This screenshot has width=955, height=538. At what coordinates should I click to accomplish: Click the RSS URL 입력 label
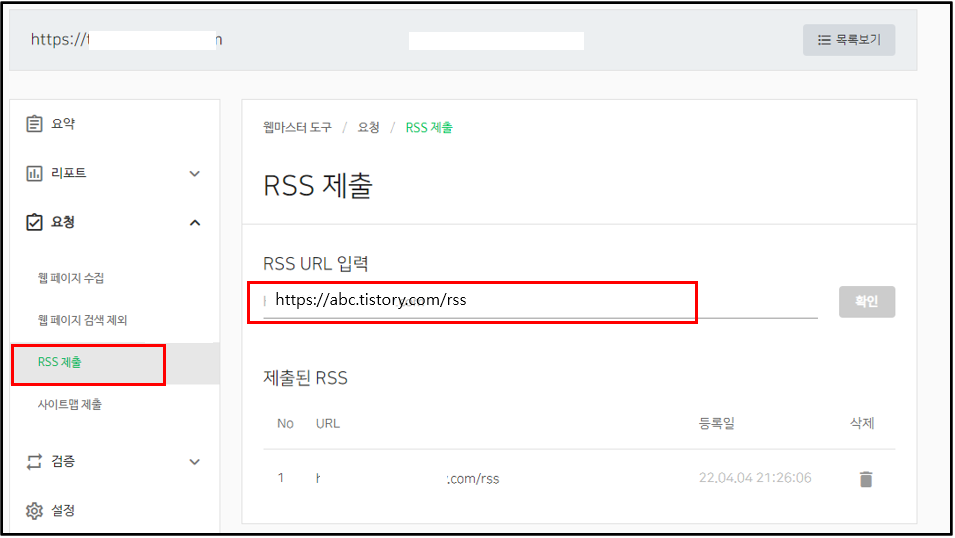click(315, 264)
